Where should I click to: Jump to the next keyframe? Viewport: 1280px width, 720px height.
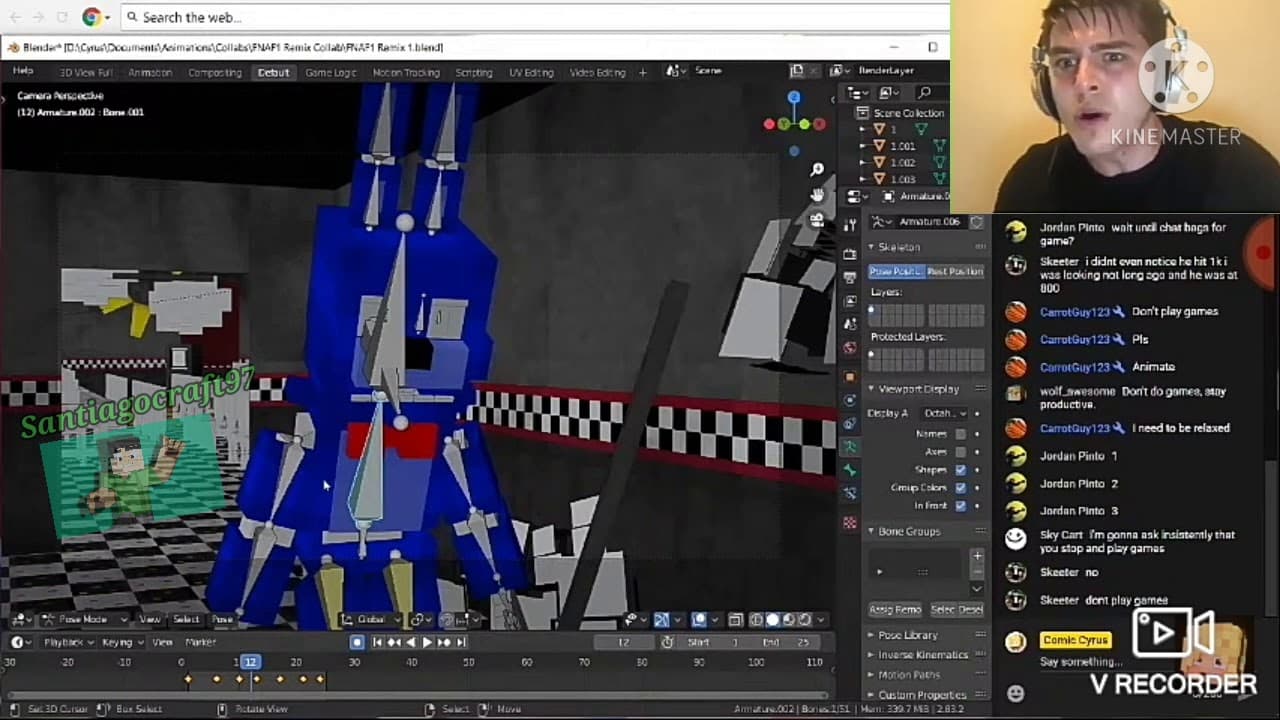[x=444, y=642]
